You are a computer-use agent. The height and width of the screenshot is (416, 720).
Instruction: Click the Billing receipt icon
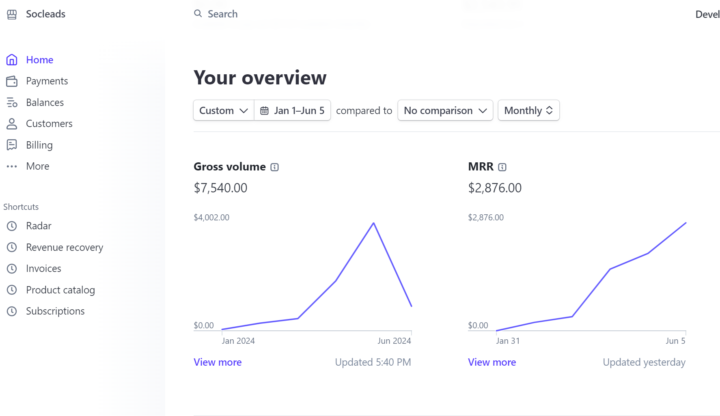pyautogui.click(x=12, y=145)
